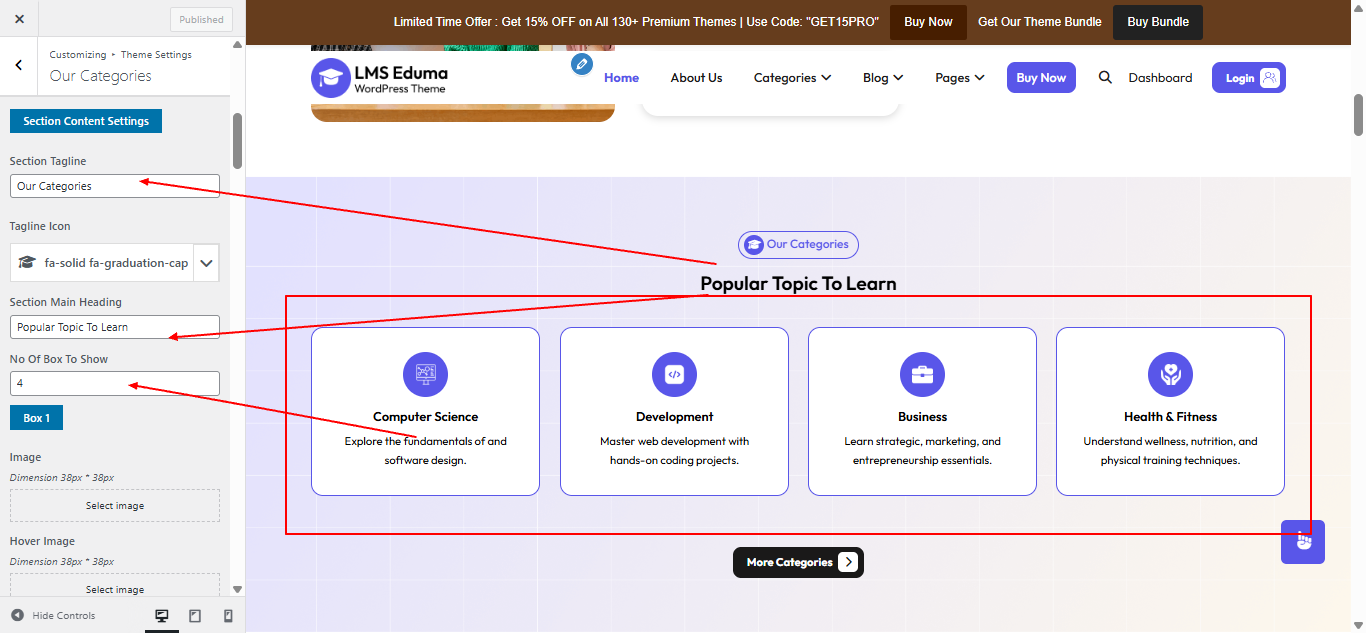
Task: Switch to mobile preview mode
Action: (227, 615)
